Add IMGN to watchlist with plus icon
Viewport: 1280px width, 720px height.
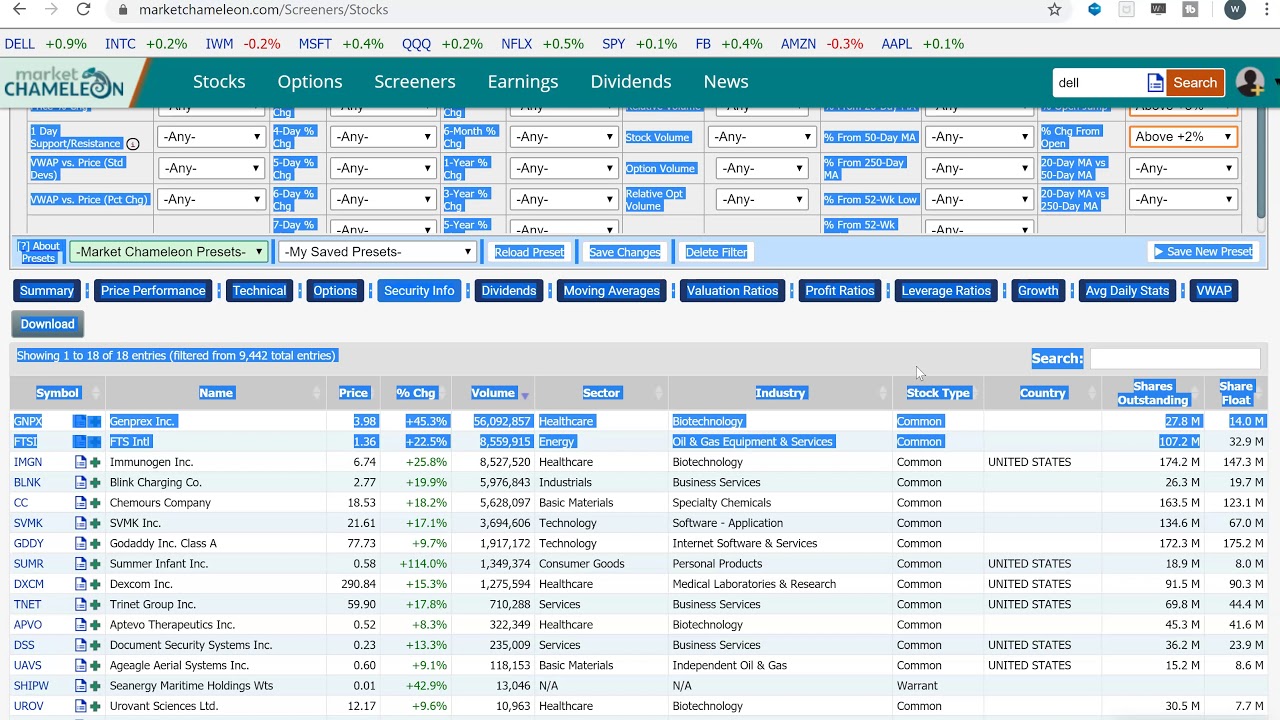[x=95, y=462]
